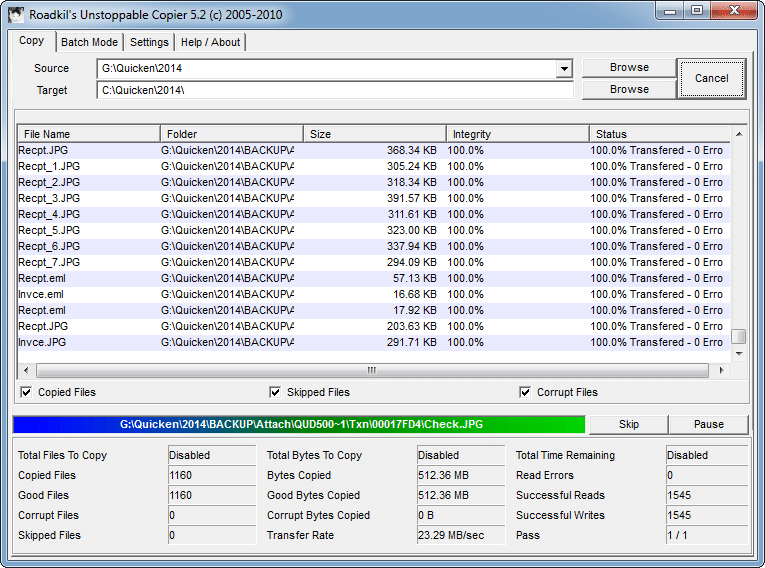Viewport: 765px width, 568px height.
Task: Toggle the Corrupt Files checkbox
Action: pyautogui.click(x=525, y=392)
